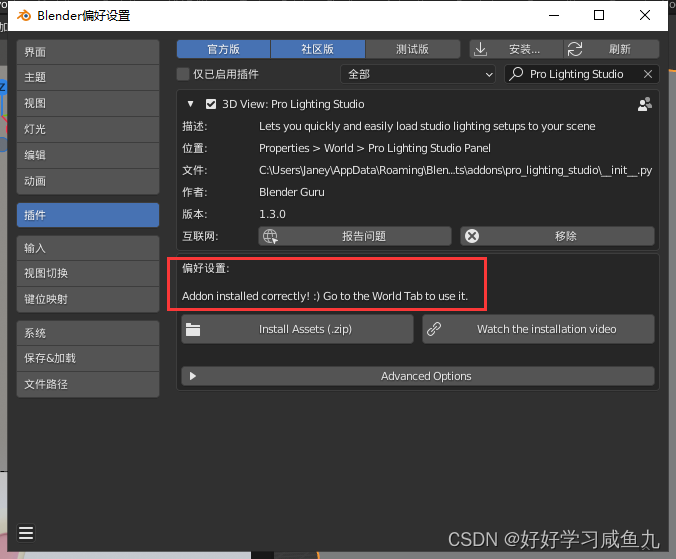The image size is (676, 559).
Task: Click Install Assets (.zip) button
Action: 297,329
